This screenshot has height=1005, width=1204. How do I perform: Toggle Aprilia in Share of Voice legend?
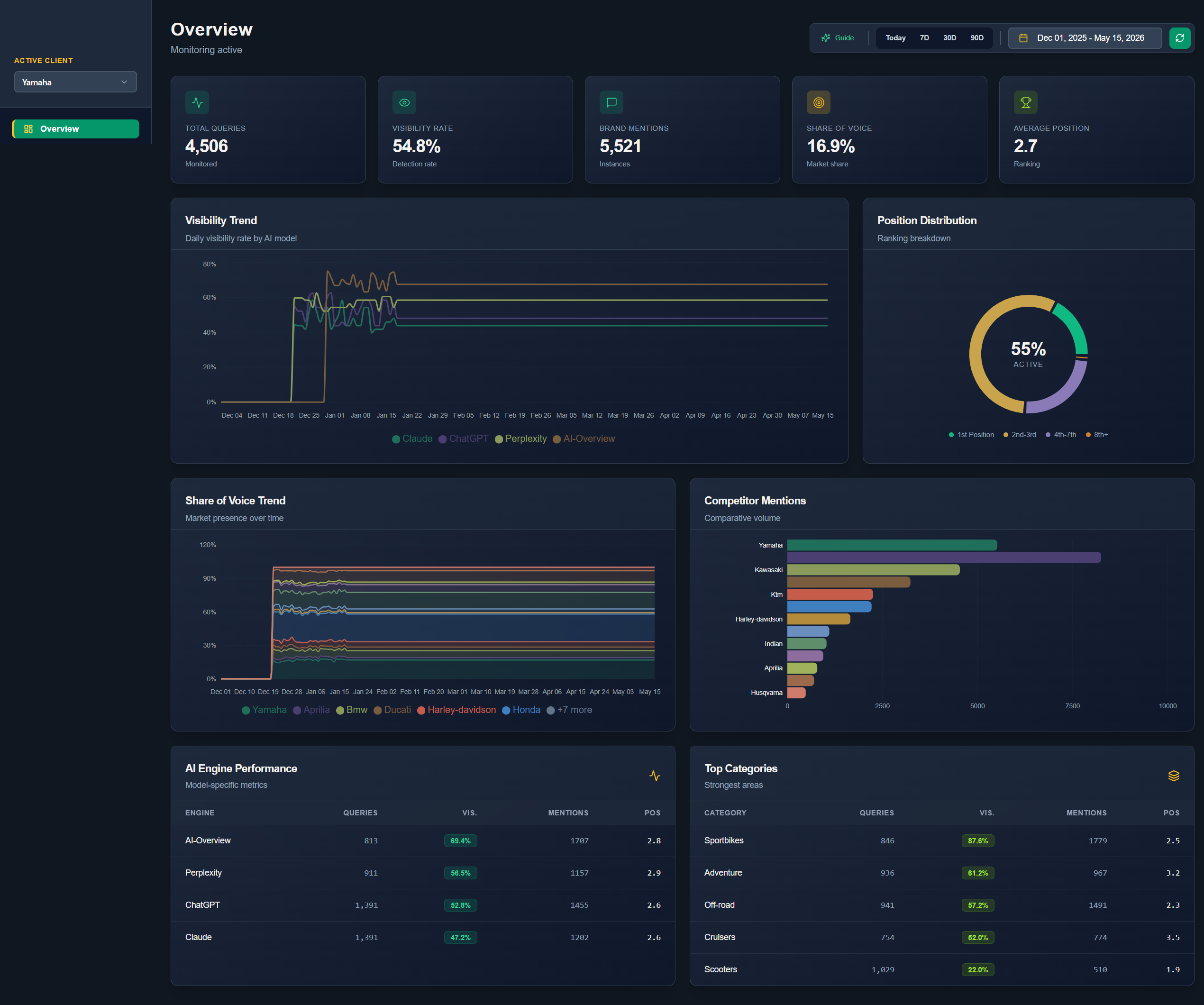(311, 710)
